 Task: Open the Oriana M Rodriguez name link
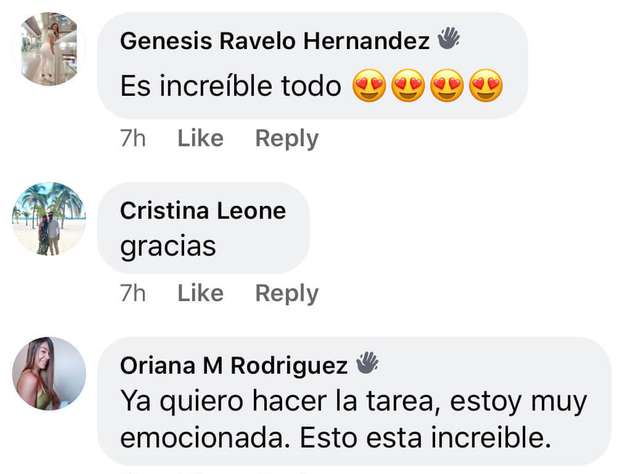(x=234, y=365)
